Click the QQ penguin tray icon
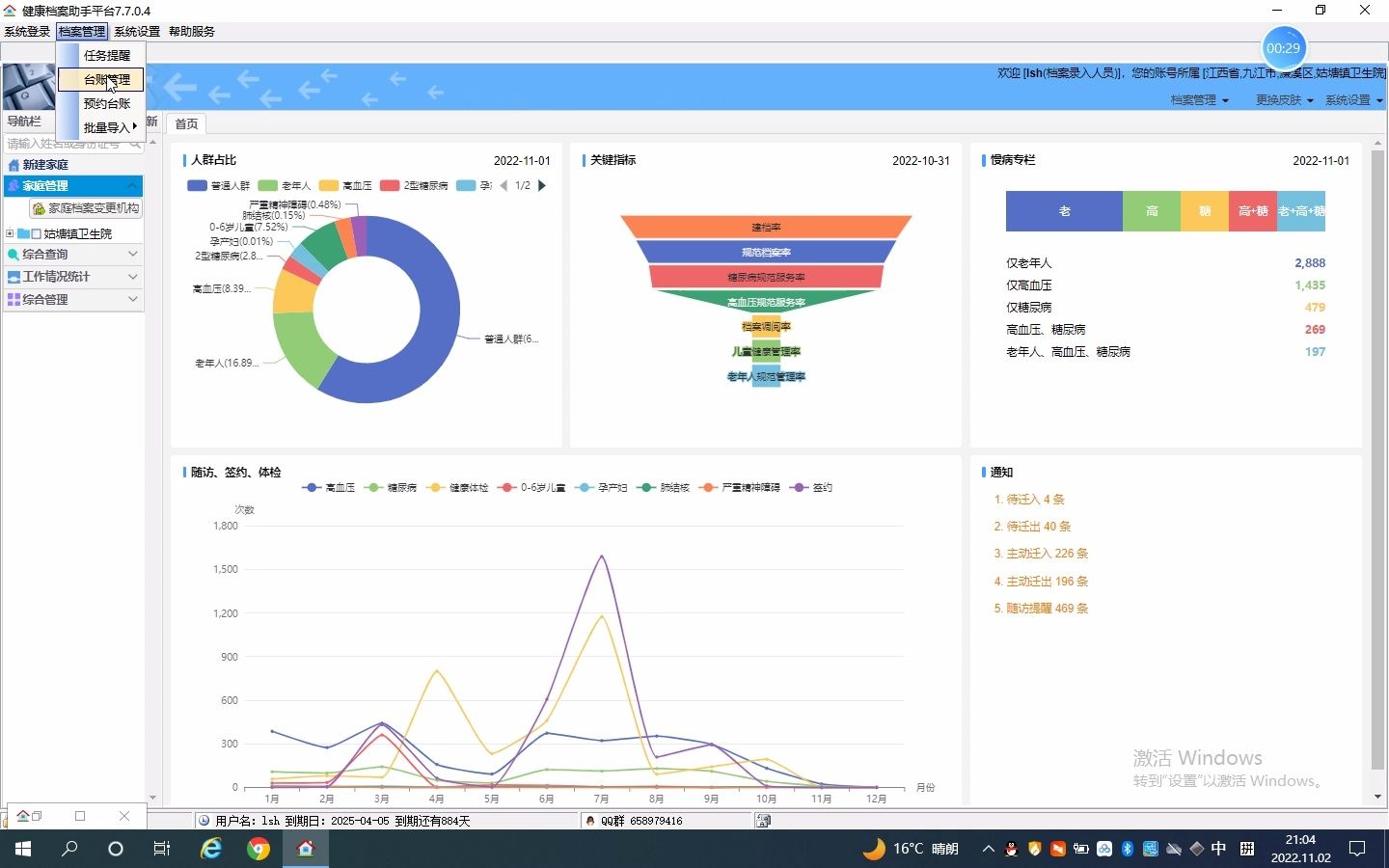 point(1011,849)
